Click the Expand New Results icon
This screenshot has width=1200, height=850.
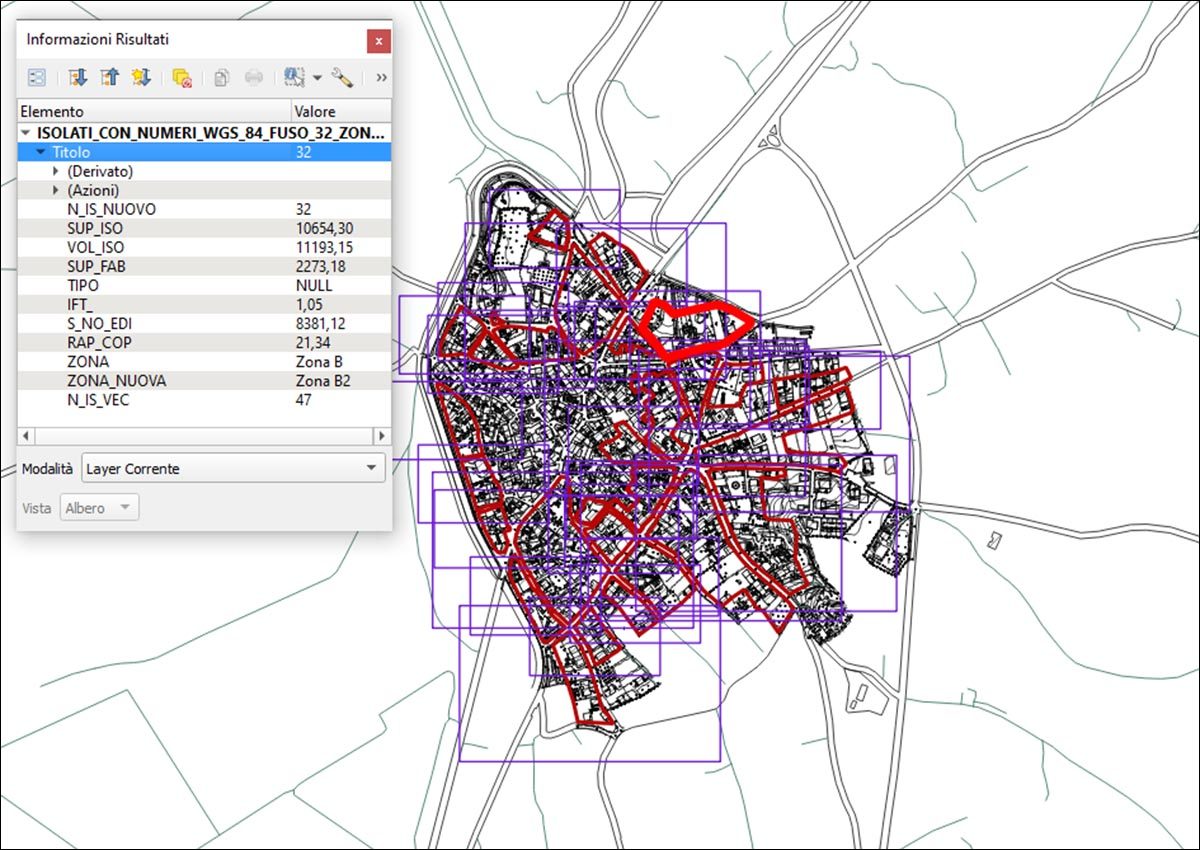tap(141, 77)
